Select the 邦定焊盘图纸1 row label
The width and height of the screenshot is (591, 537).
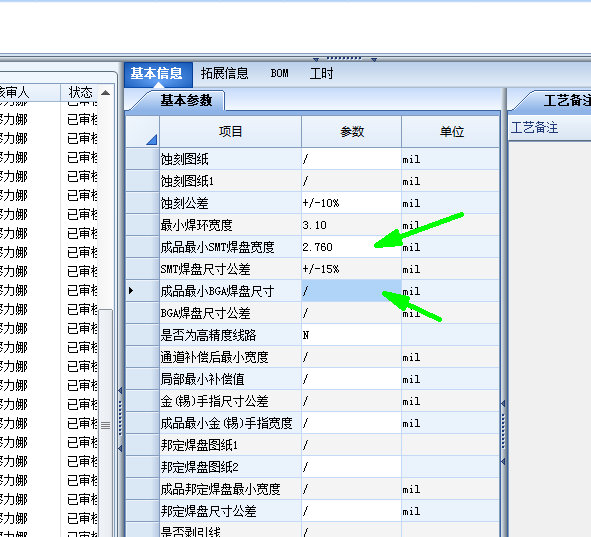coord(199,445)
